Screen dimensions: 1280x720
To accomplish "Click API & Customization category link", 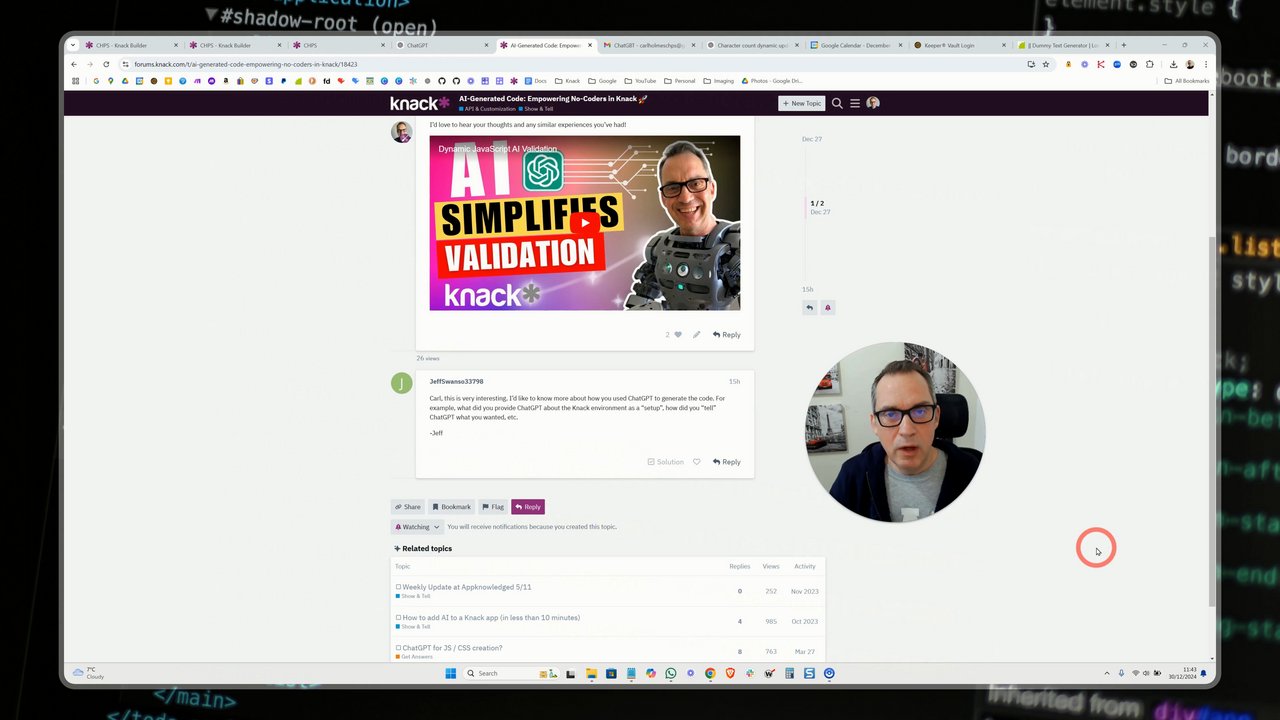I will [487, 109].
